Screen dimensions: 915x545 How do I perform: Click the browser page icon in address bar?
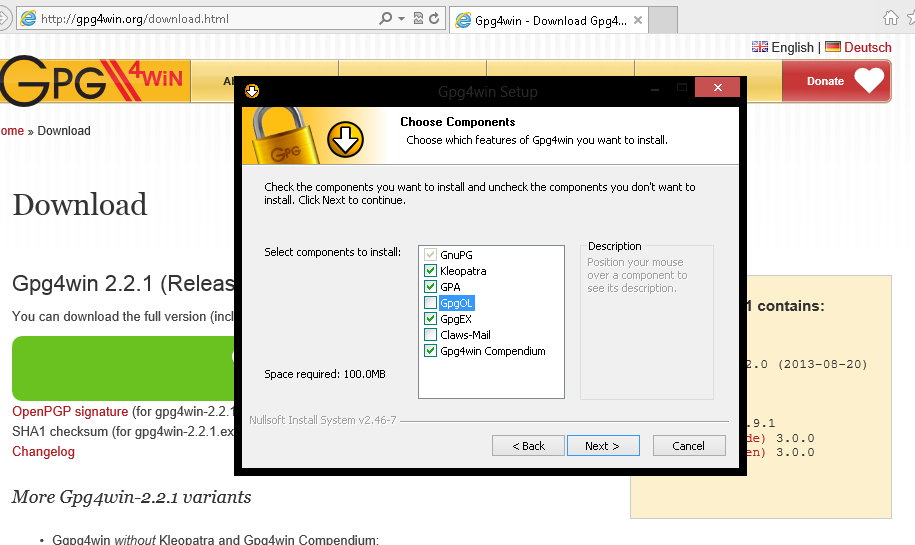tap(27, 19)
